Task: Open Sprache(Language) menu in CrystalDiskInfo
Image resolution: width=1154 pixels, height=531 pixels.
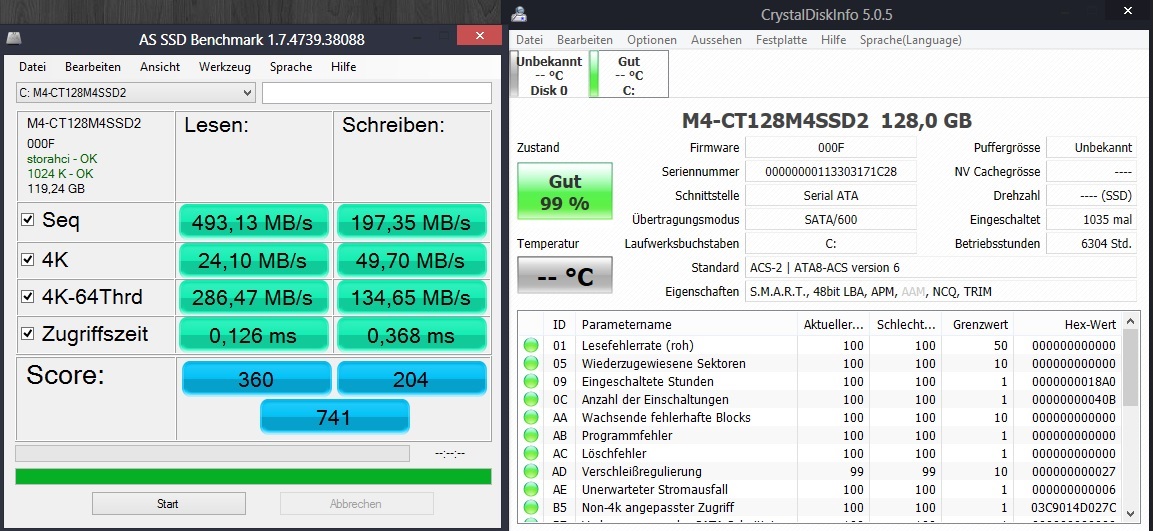Action: coord(910,40)
